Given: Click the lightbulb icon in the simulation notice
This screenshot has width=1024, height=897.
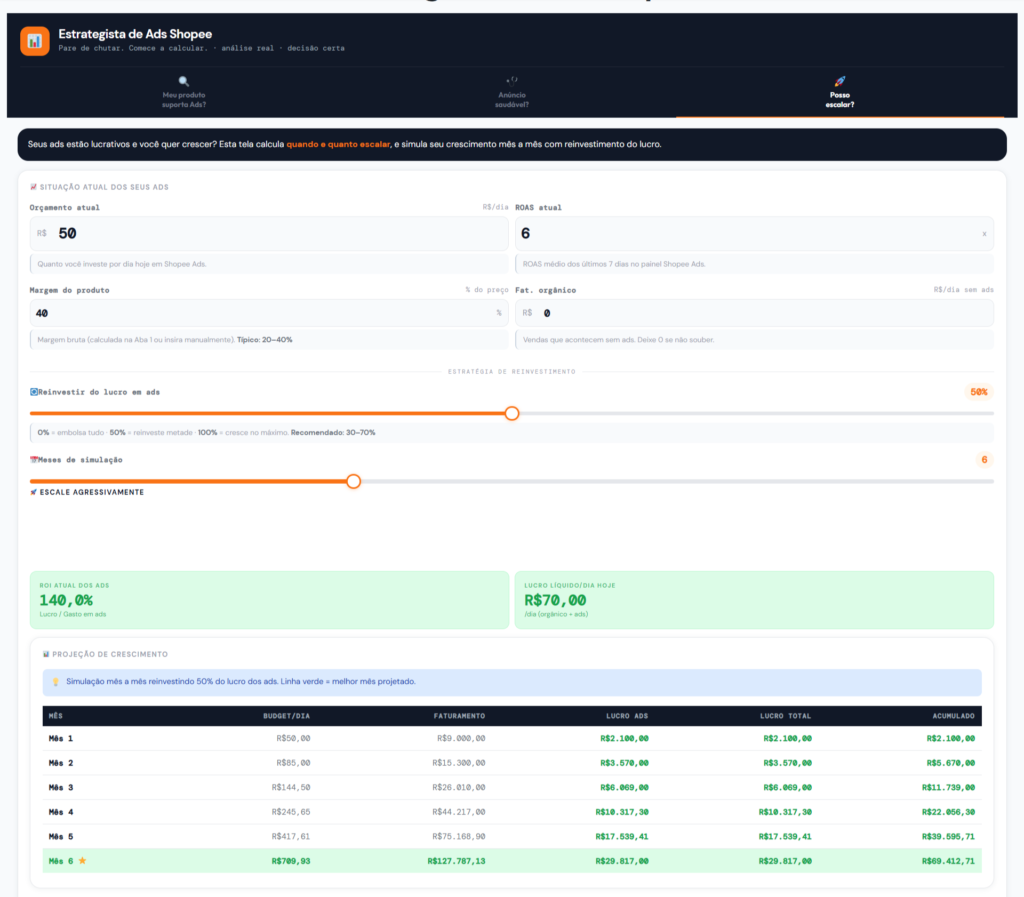Looking at the screenshot, I should click(56, 682).
